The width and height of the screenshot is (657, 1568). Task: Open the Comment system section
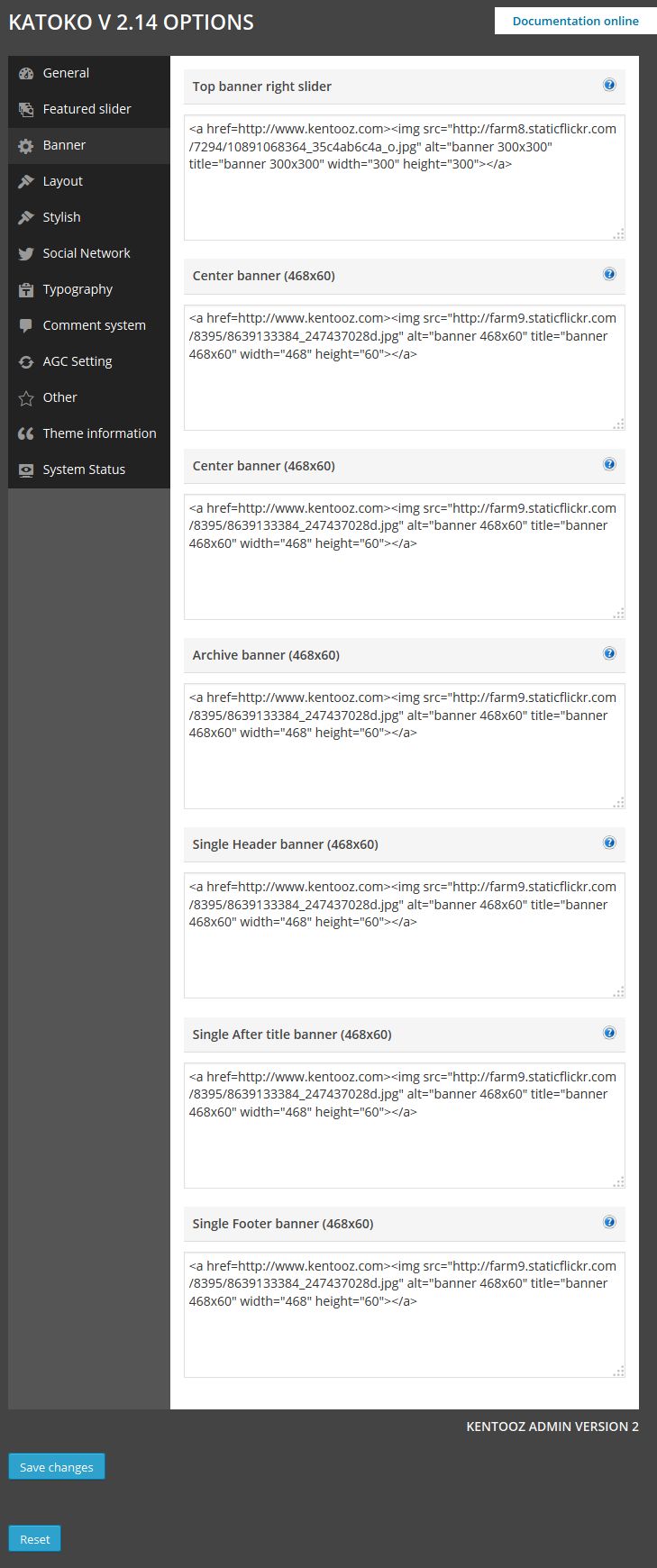pyautogui.click(x=94, y=325)
